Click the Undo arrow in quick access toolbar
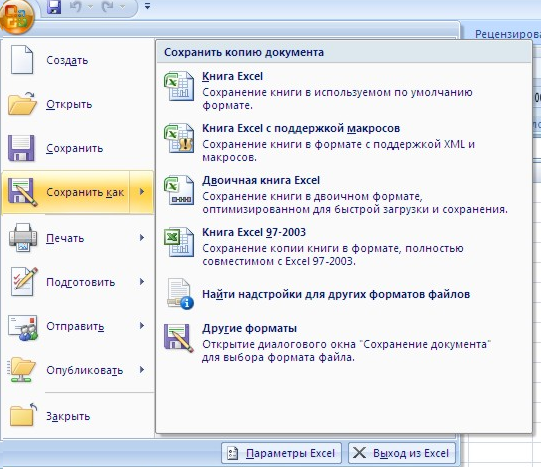 tap(75, 7)
